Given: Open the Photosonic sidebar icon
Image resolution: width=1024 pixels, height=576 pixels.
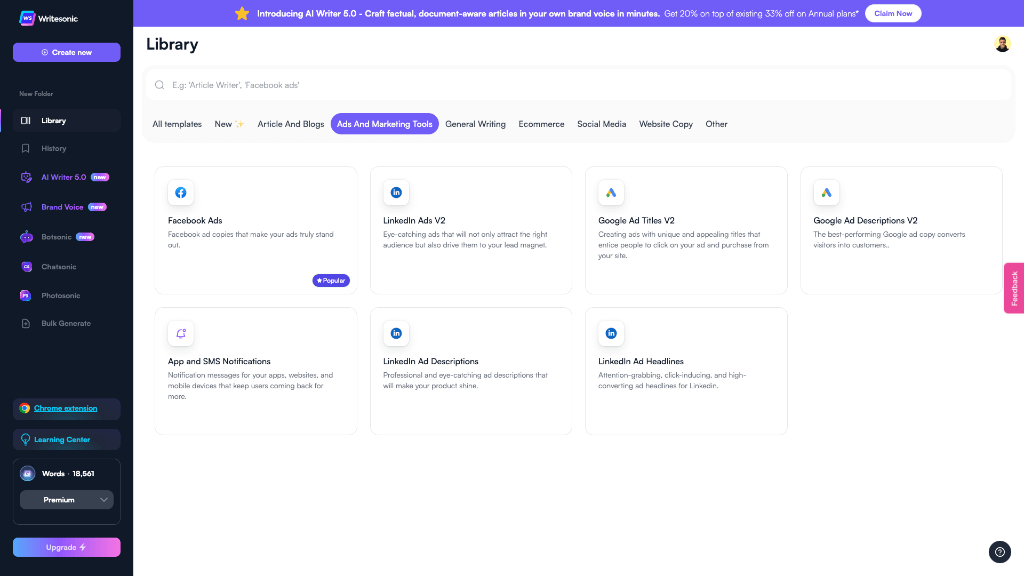Looking at the screenshot, I should click(x=25, y=296).
